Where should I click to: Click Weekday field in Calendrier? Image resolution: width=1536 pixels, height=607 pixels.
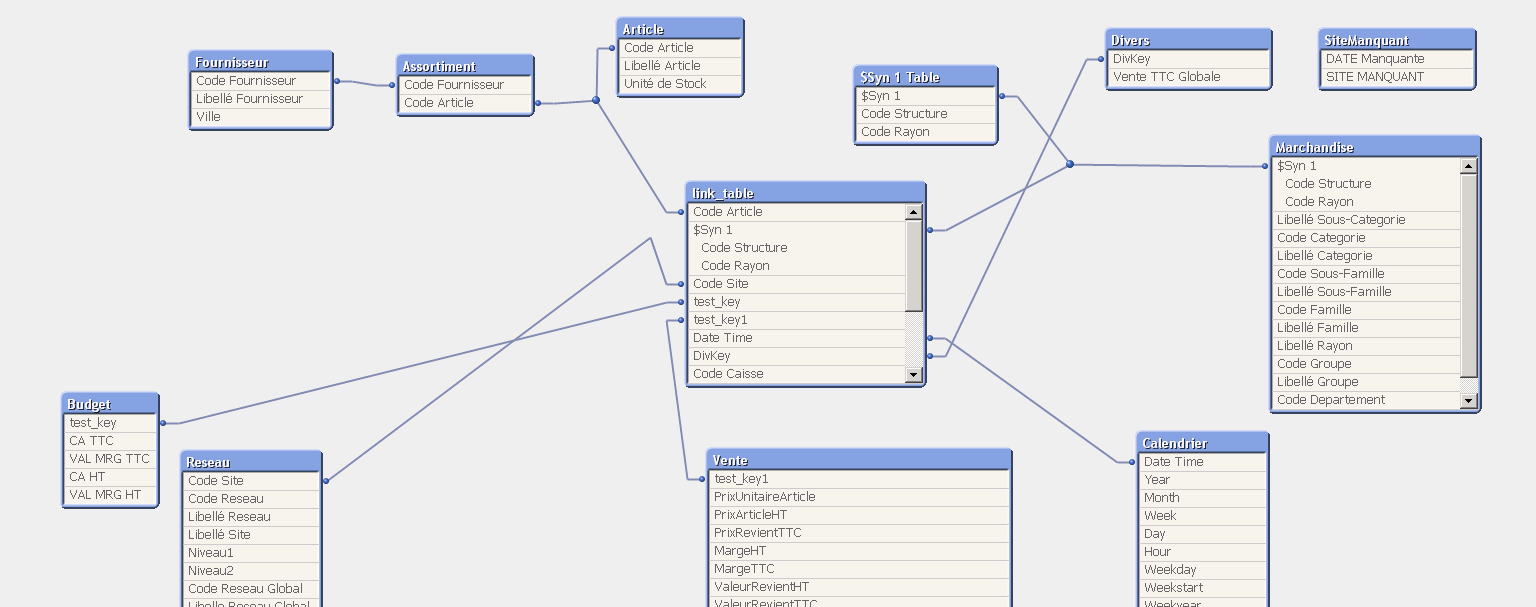coord(1202,570)
